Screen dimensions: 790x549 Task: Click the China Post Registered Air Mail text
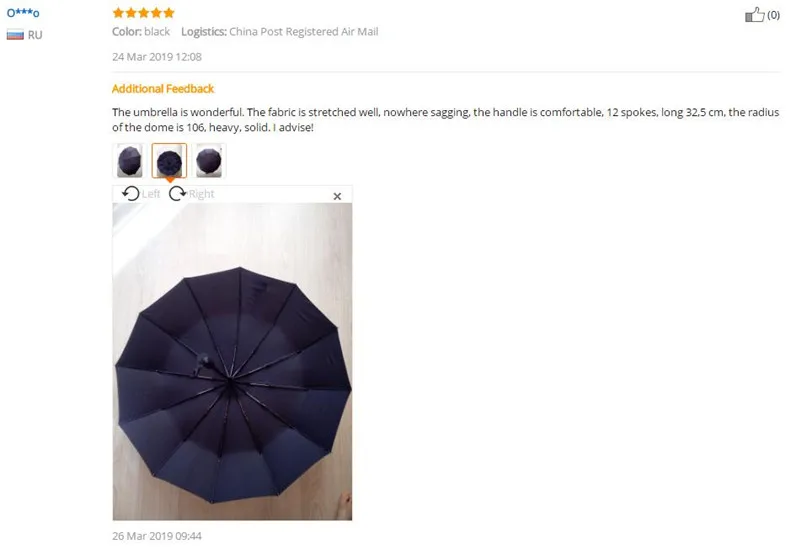tap(304, 31)
